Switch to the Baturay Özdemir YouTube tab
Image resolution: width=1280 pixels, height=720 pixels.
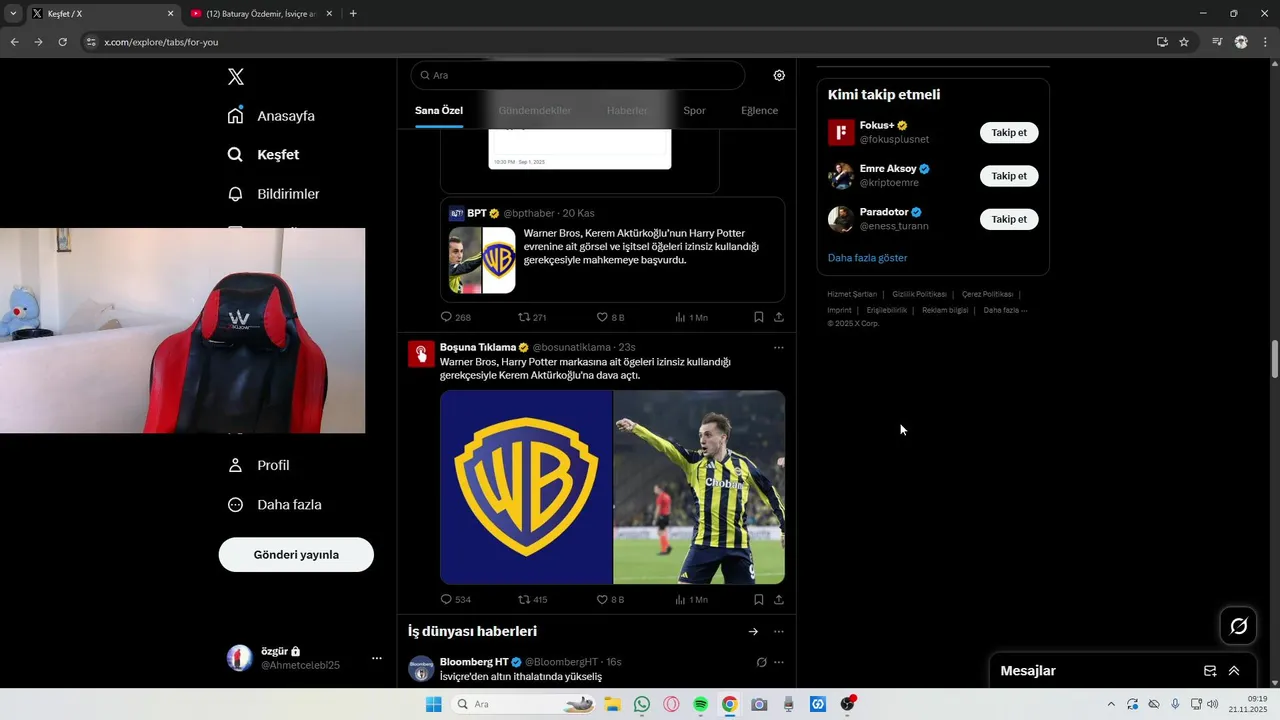coord(260,14)
